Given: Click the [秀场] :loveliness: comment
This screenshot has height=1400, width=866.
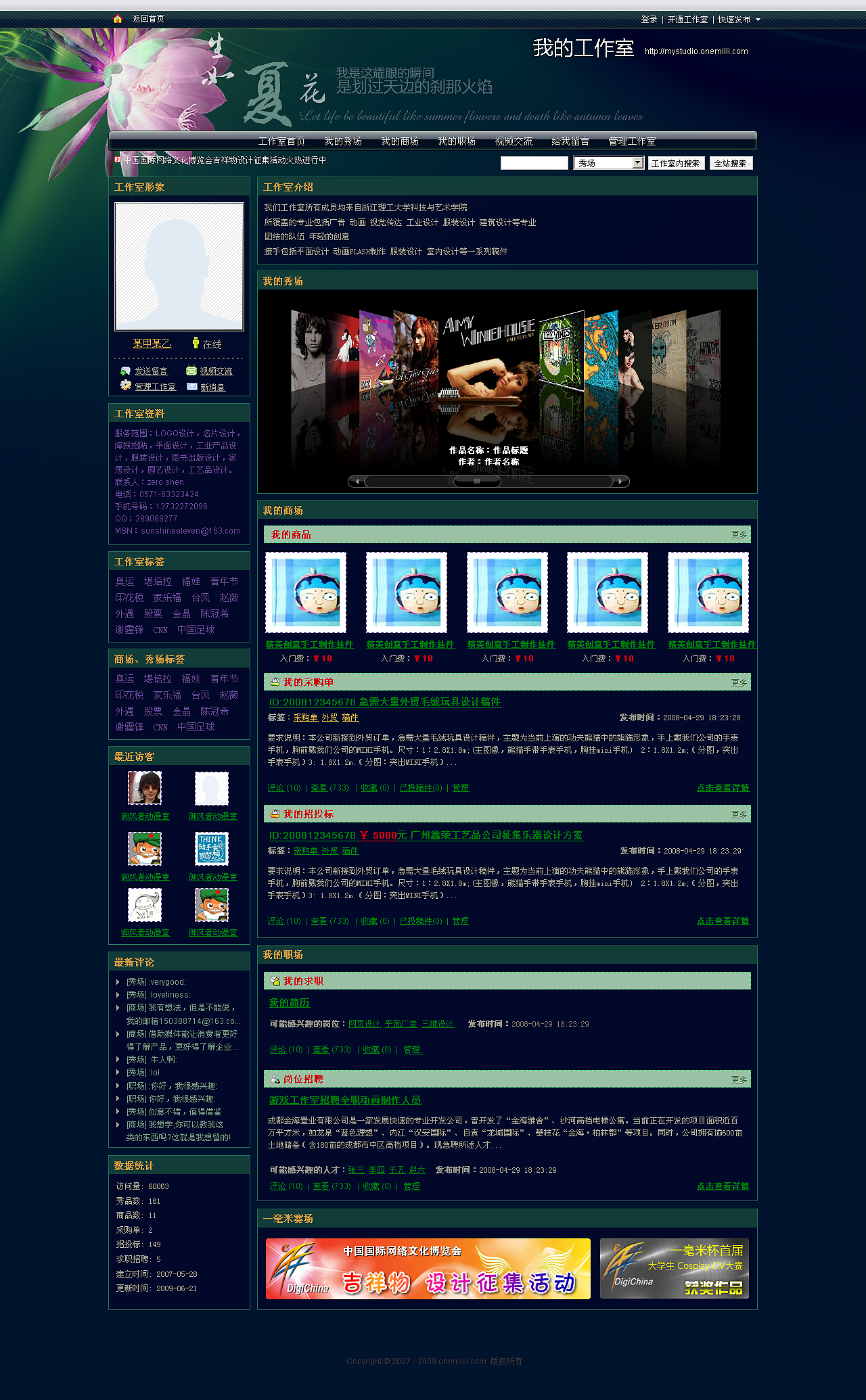Looking at the screenshot, I should pyautogui.click(x=158, y=995).
